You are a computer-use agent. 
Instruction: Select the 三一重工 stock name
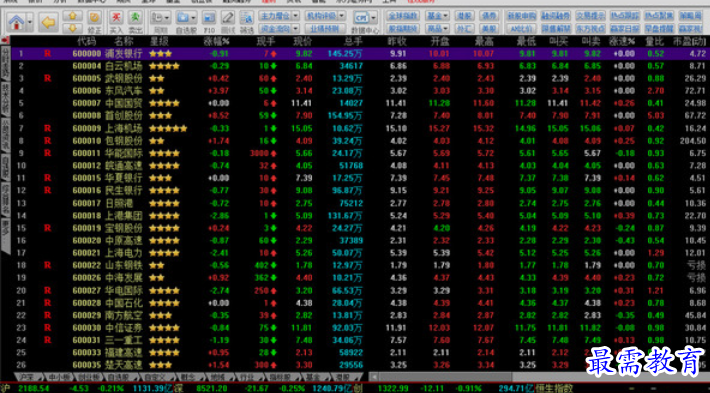(x=124, y=340)
